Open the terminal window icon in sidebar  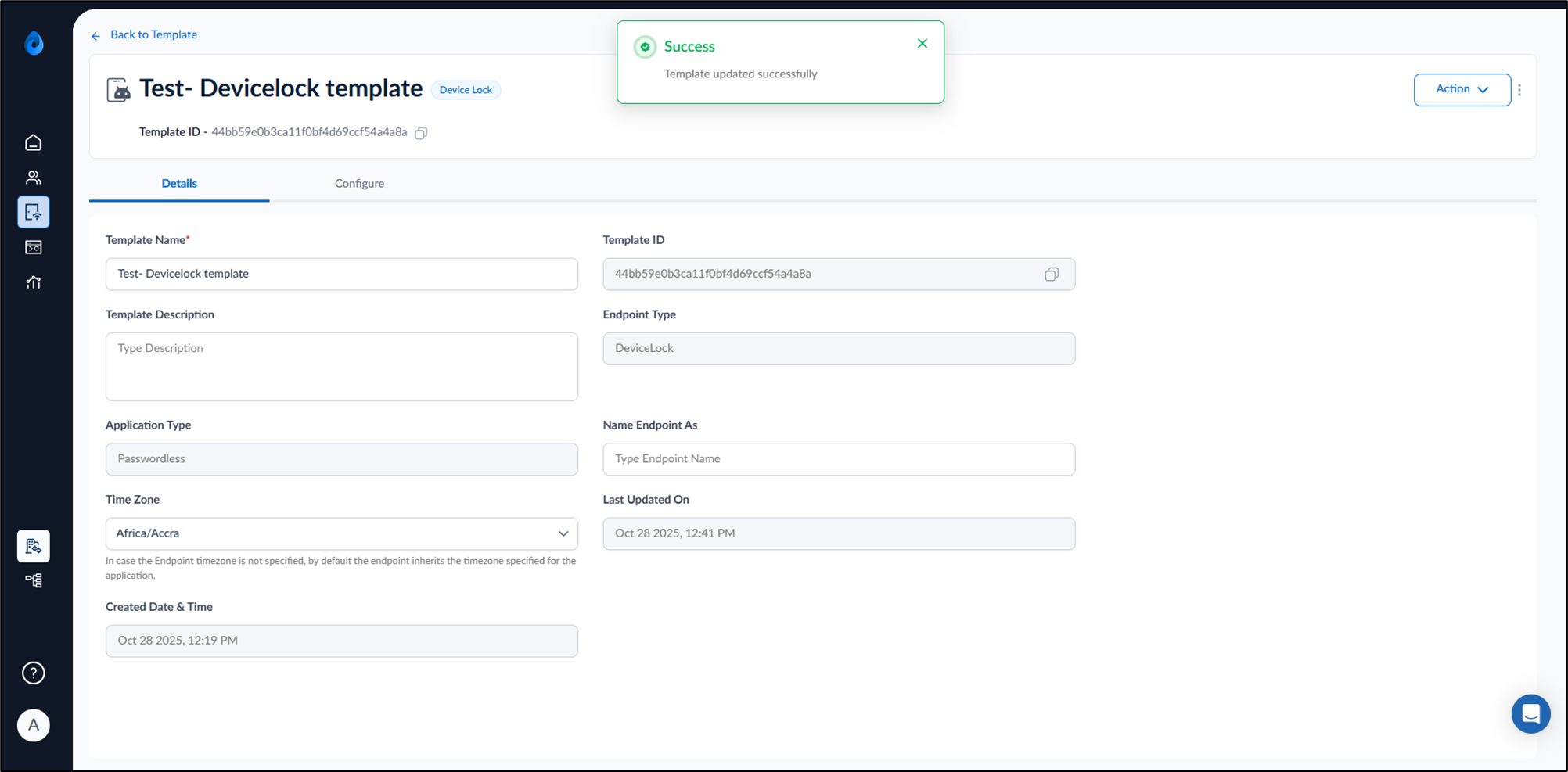click(x=33, y=247)
